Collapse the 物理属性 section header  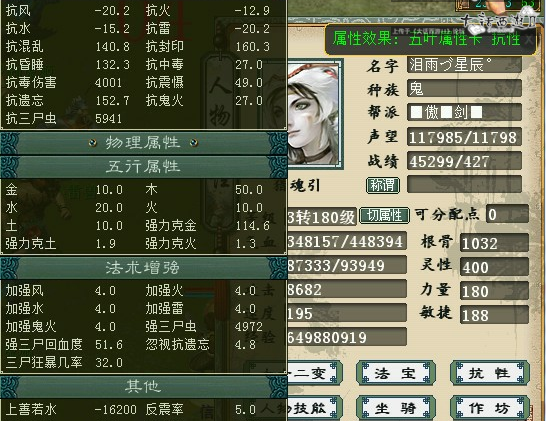tap(143, 143)
